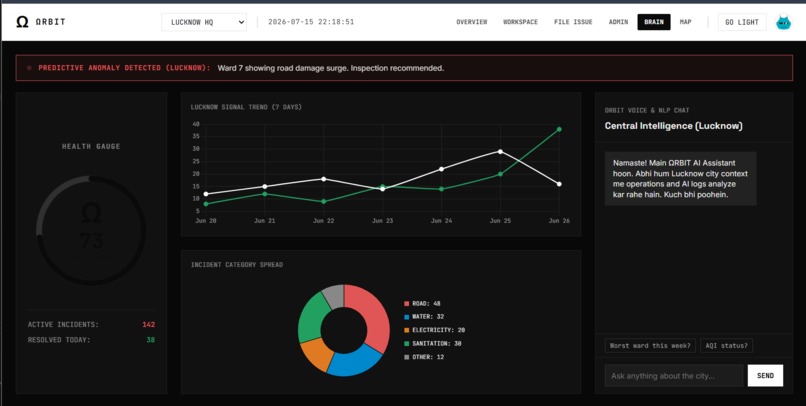Viewport: 806px width, 406px height.
Task: Choose 'Worst ward this week?' suggestion
Action: tap(650, 346)
